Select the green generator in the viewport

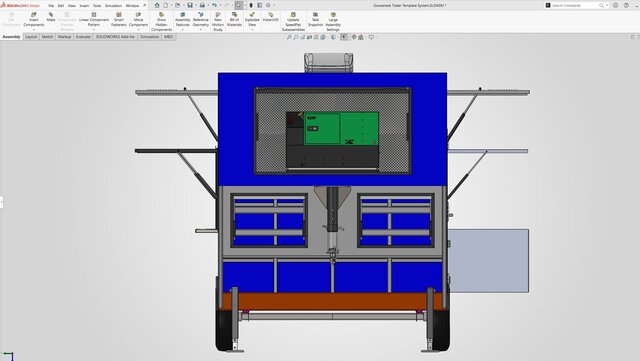click(341, 128)
